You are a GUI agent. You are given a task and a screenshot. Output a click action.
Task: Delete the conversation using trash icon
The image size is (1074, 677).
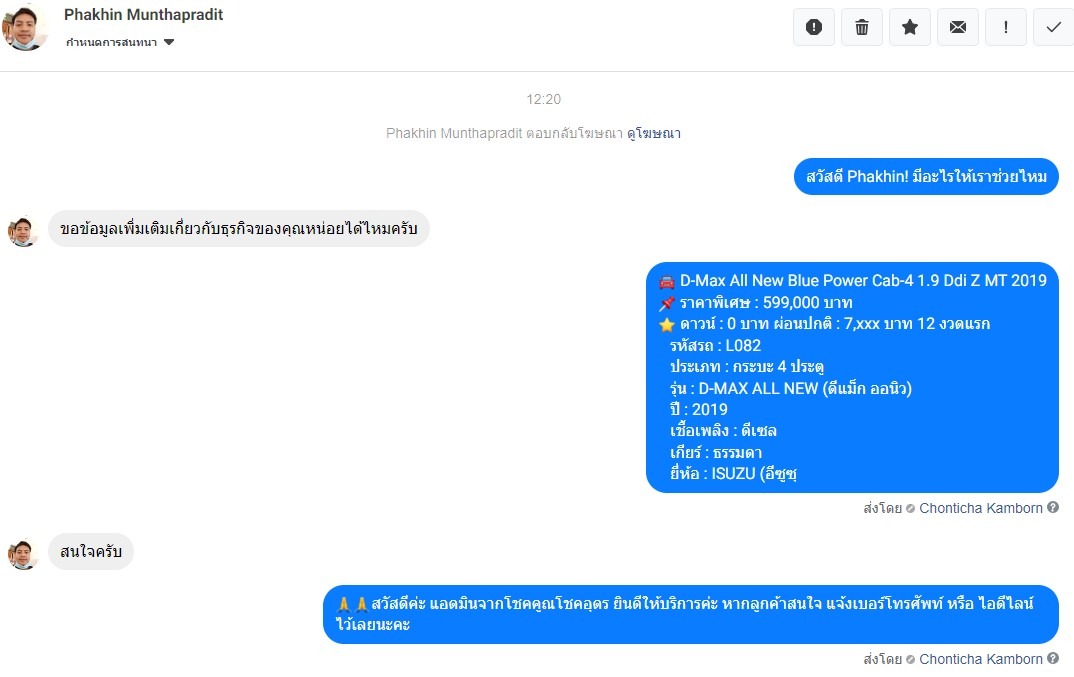862,27
